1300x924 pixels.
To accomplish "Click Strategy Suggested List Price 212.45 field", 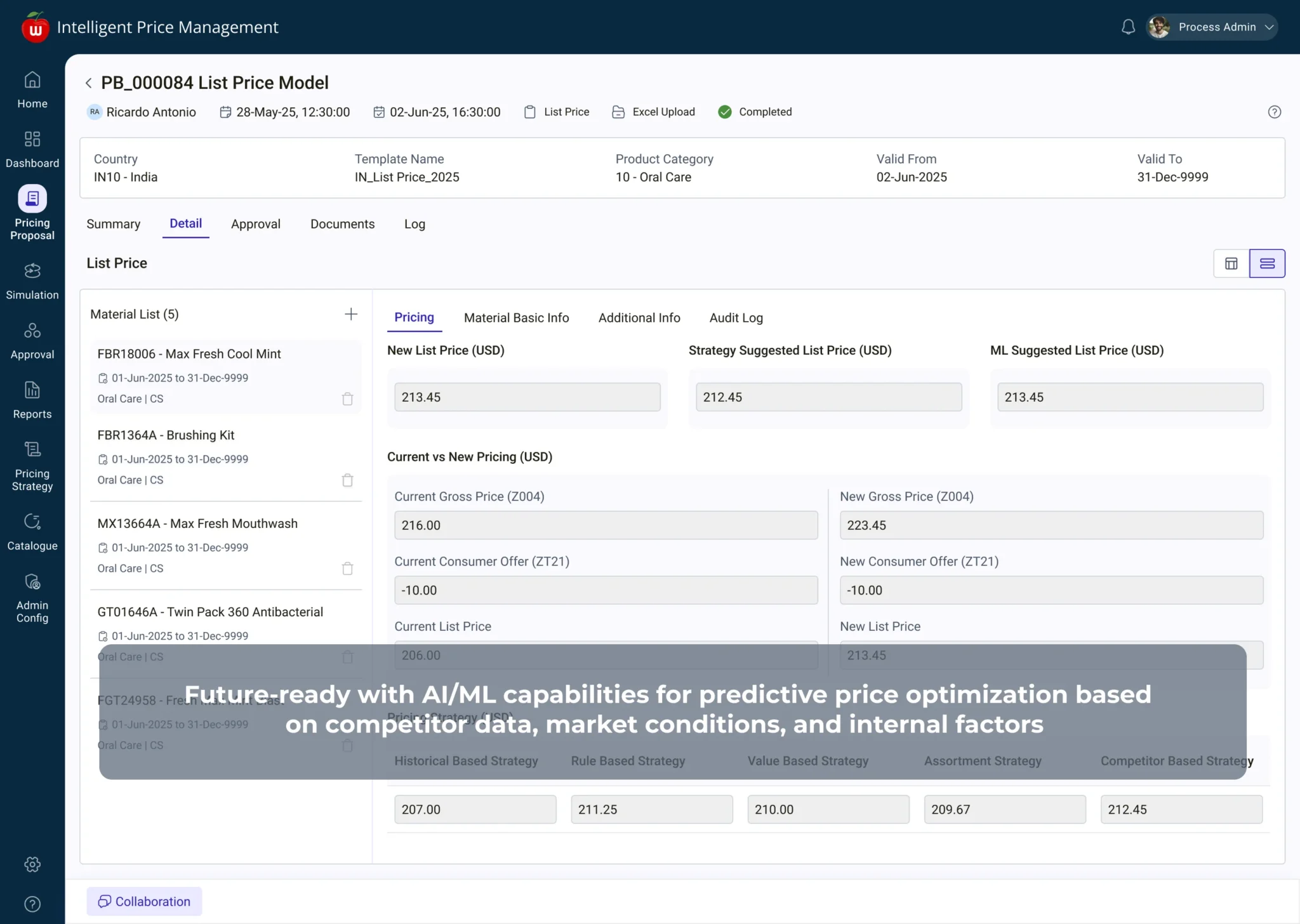I will [x=828, y=397].
